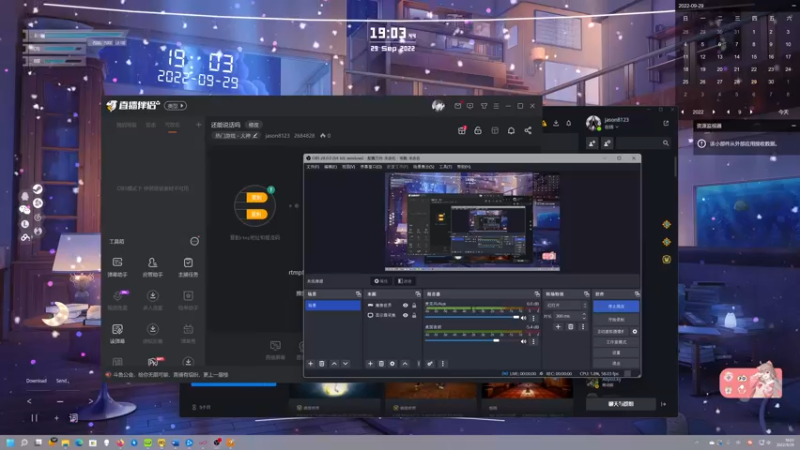Open the room manager assistant tool

[153, 267]
